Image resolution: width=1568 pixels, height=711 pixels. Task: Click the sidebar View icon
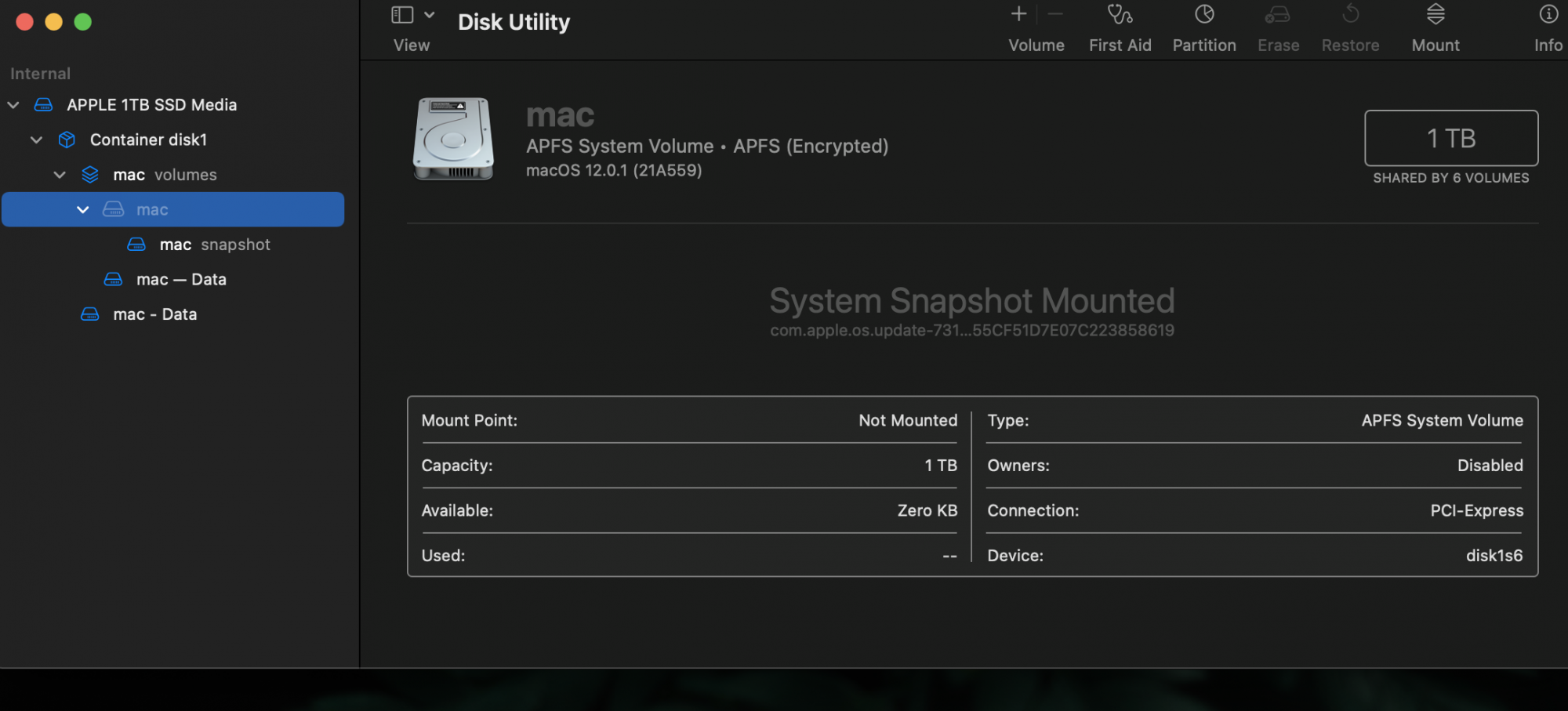click(402, 15)
